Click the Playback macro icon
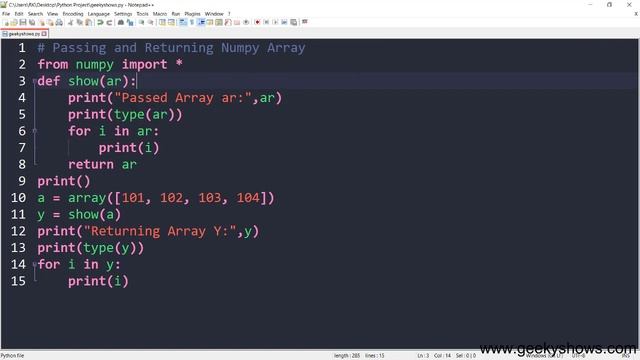640x360 pixels. 275,22
